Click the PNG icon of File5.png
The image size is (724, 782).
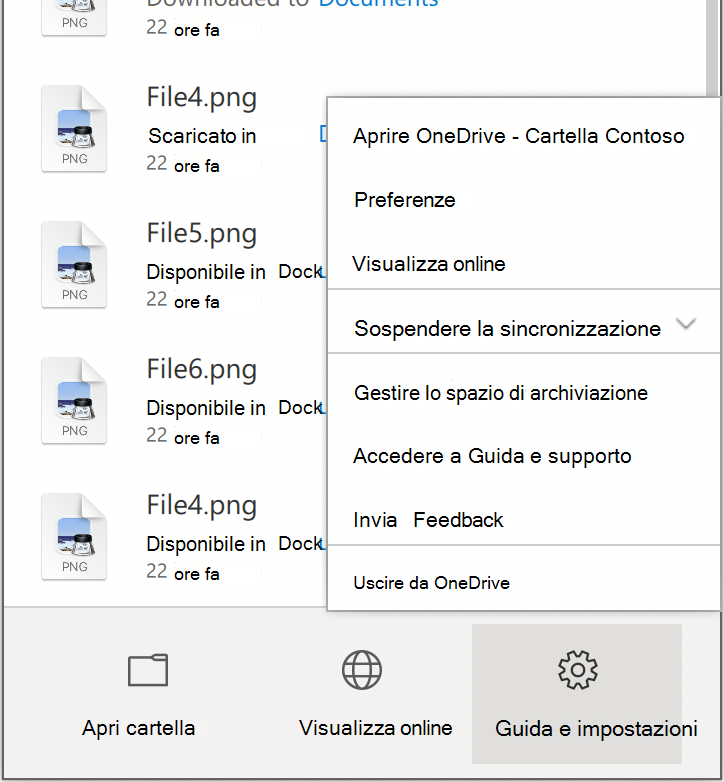pyautogui.click(x=74, y=264)
